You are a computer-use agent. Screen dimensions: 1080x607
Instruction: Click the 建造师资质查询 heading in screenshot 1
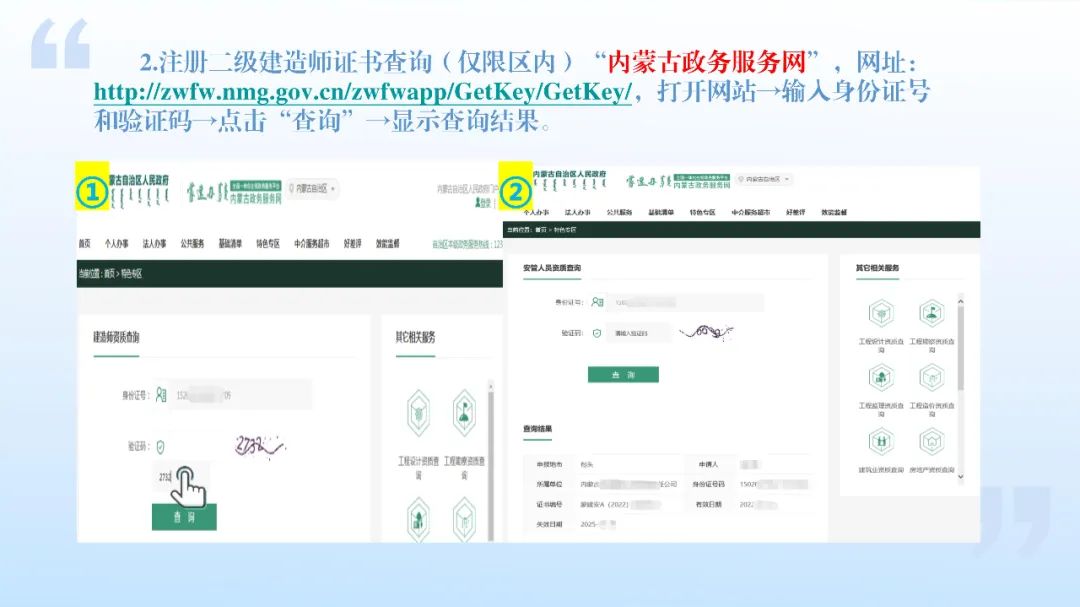coord(116,337)
